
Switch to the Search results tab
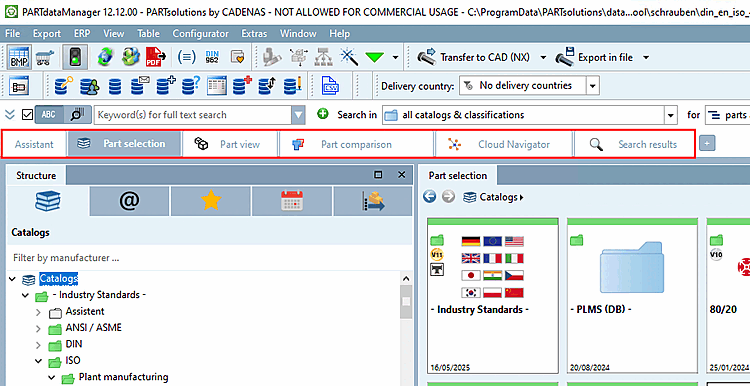[634, 144]
